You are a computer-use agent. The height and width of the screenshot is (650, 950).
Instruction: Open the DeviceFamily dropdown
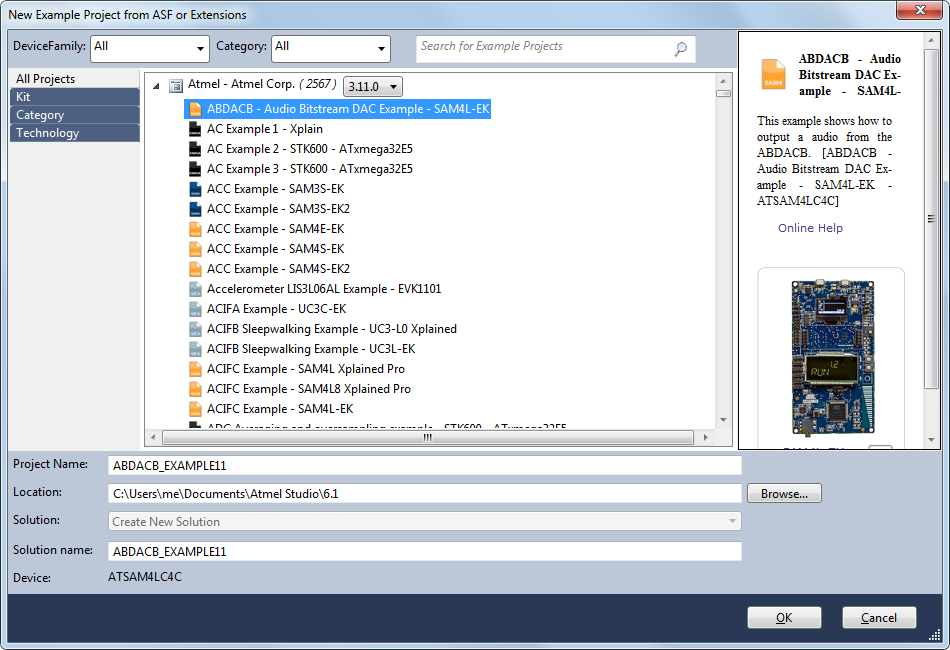pyautogui.click(x=150, y=48)
